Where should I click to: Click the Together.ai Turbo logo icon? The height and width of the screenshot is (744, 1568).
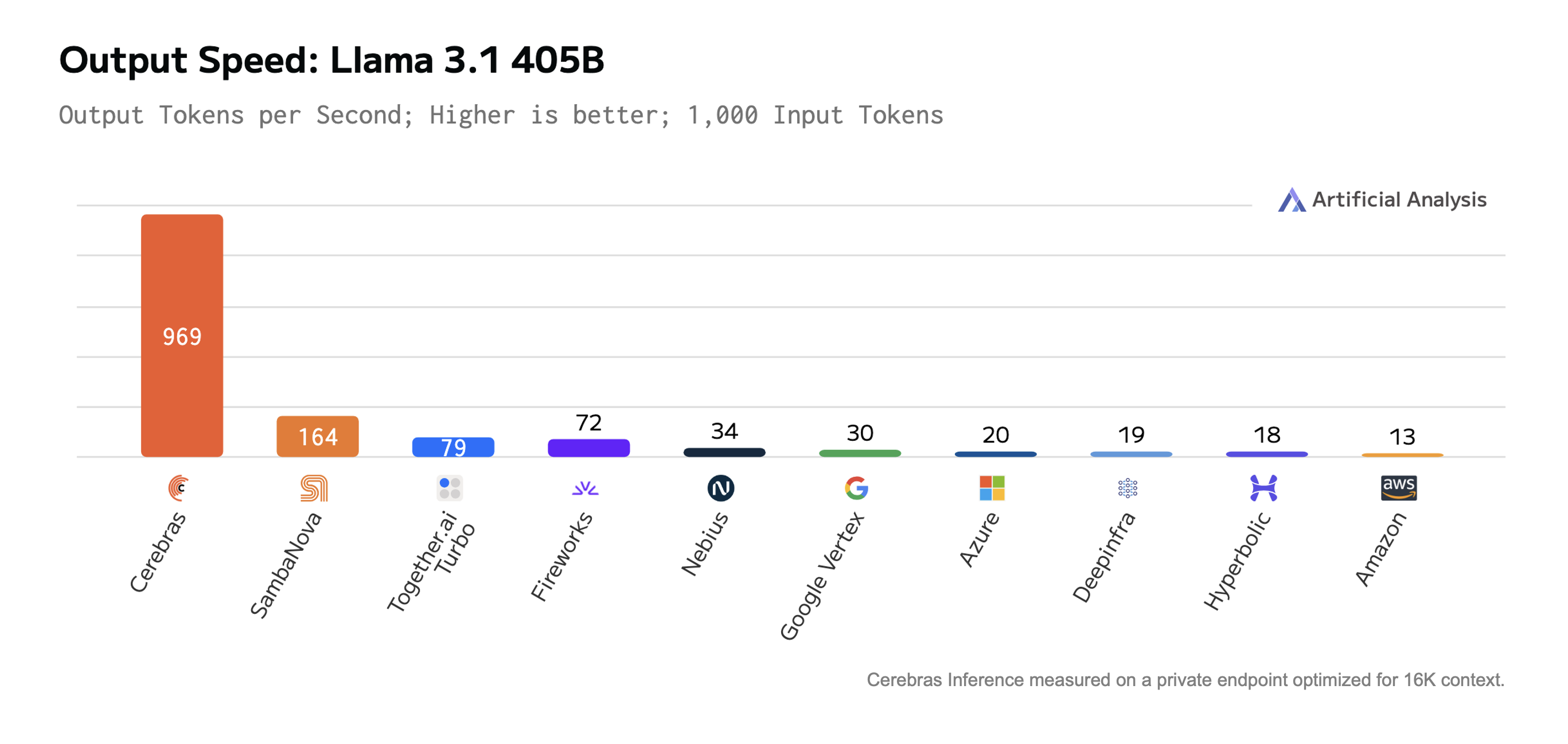(450, 488)
